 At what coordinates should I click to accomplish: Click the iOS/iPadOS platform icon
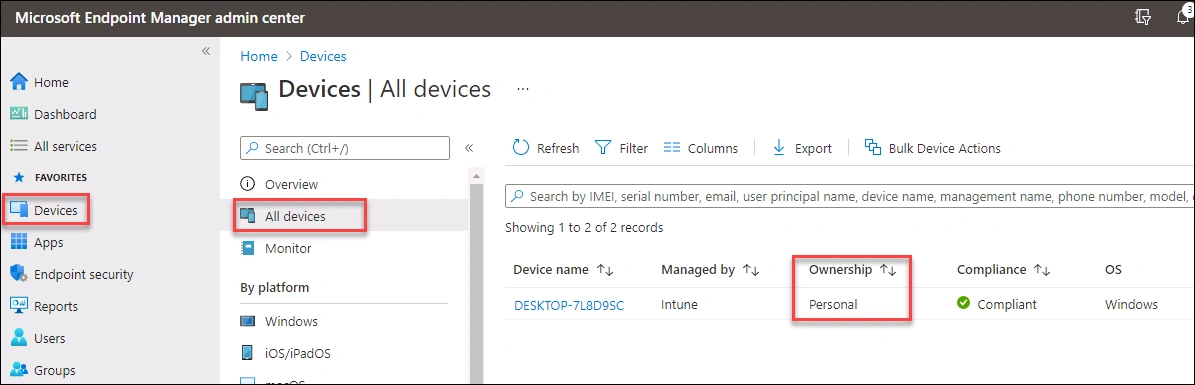(247, 353)
